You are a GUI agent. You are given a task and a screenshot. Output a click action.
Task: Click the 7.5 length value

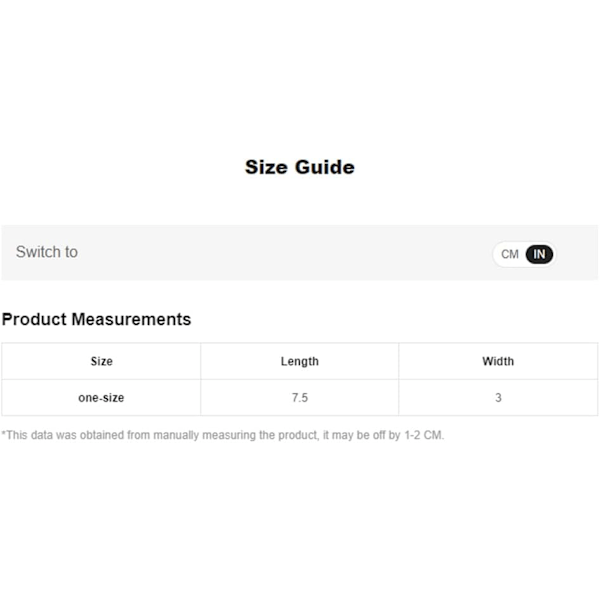click(x=300, y=398)
